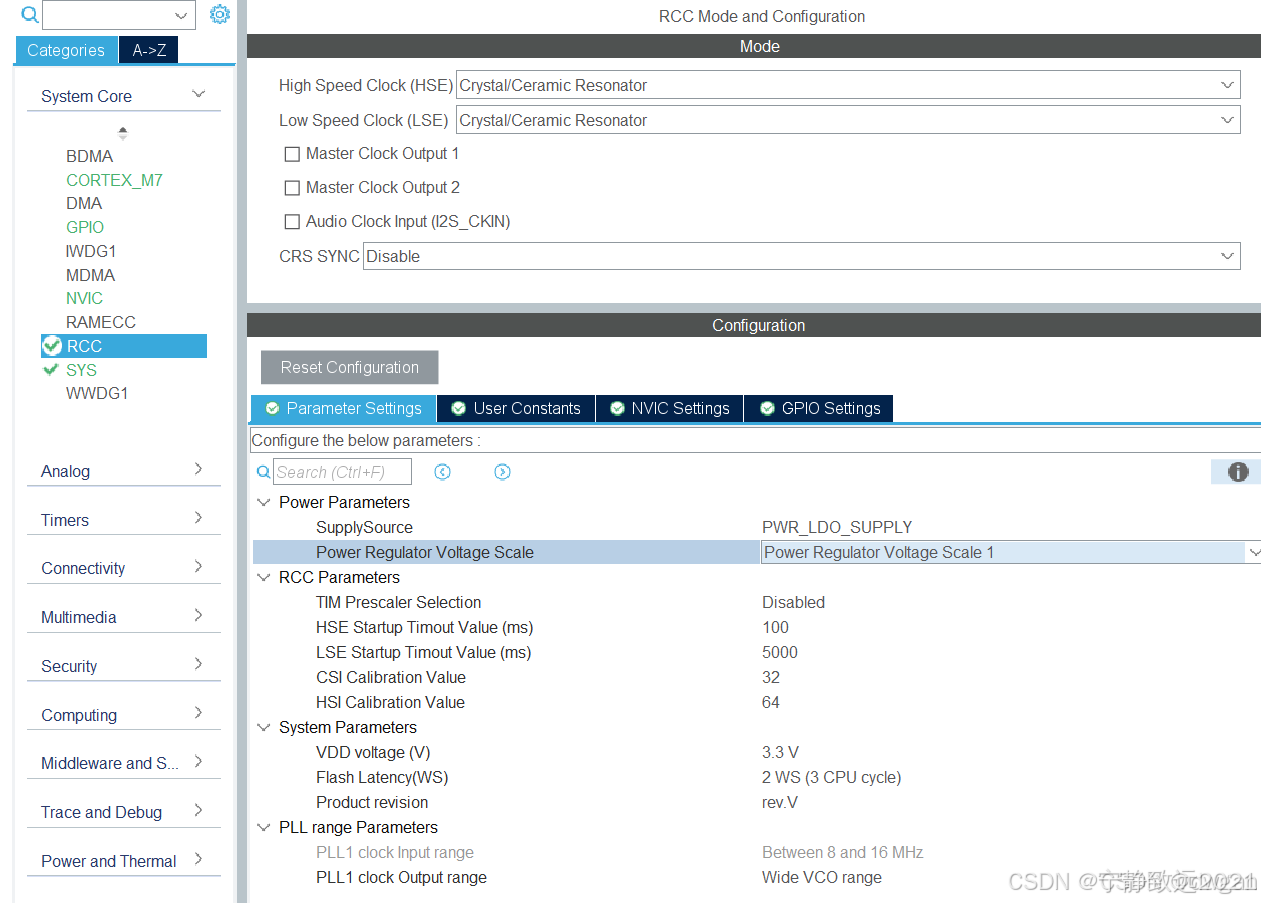Click the parameter Search (Ctrl+F) field
This screenshot has width=1261, height=903.
pyautogui.click(x=342, y=472)
